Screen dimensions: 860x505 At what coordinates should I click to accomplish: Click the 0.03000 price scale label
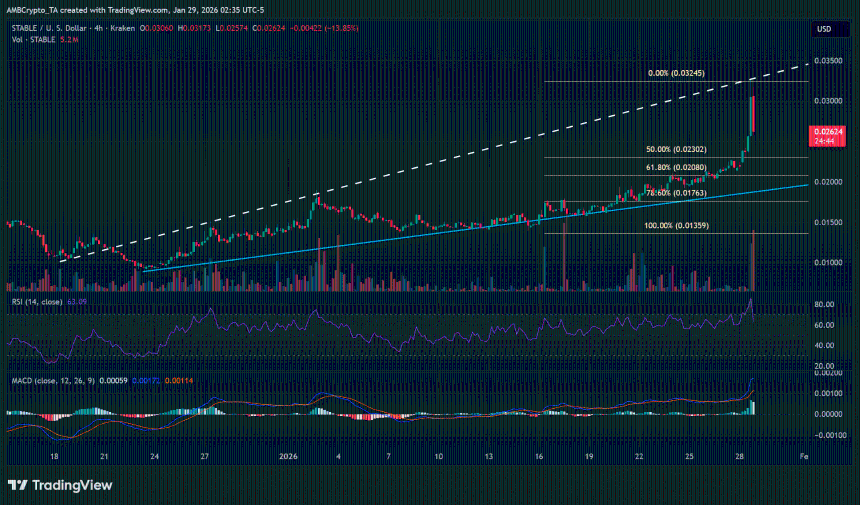pyautogui.click(x=825, y=101)
